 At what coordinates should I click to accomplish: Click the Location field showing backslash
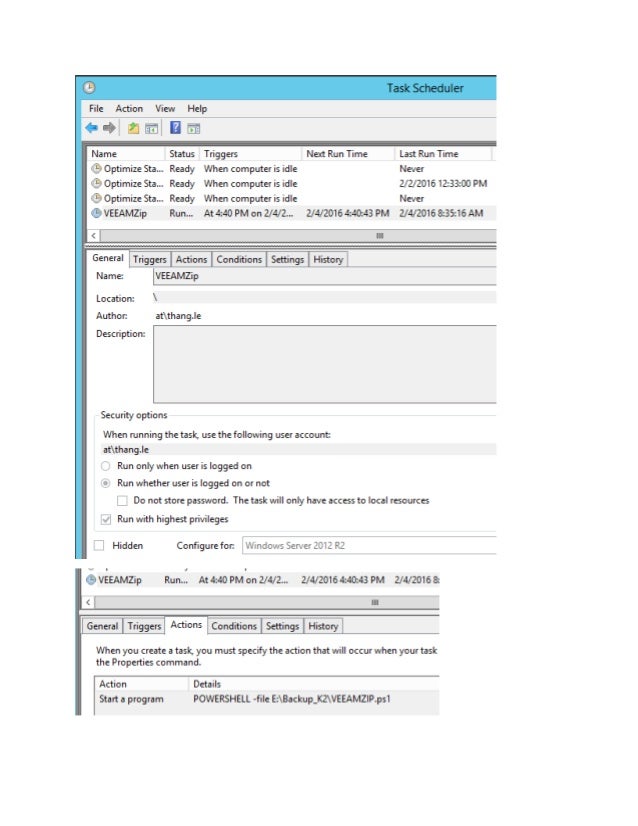(325, 298)
